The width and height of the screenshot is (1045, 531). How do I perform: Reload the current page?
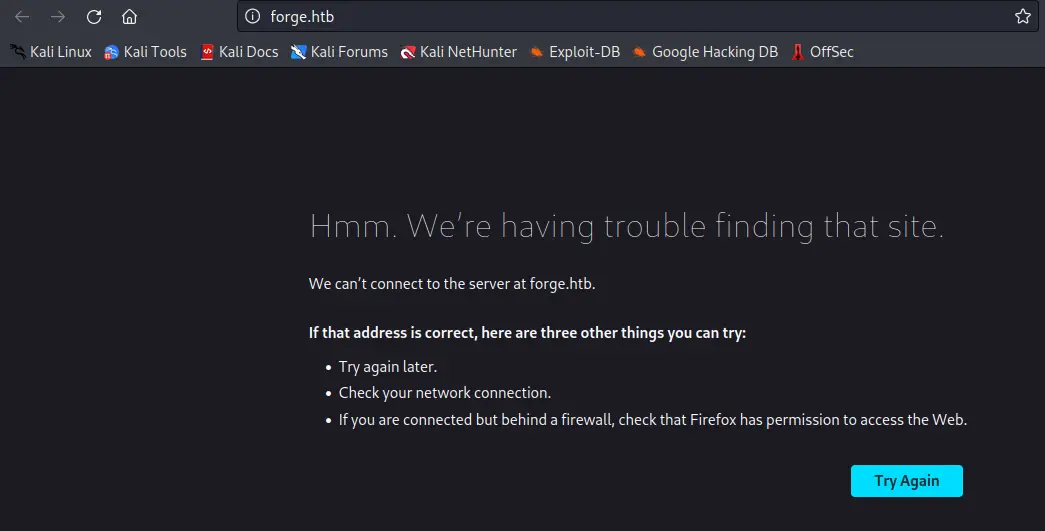(x=94, y=17)
